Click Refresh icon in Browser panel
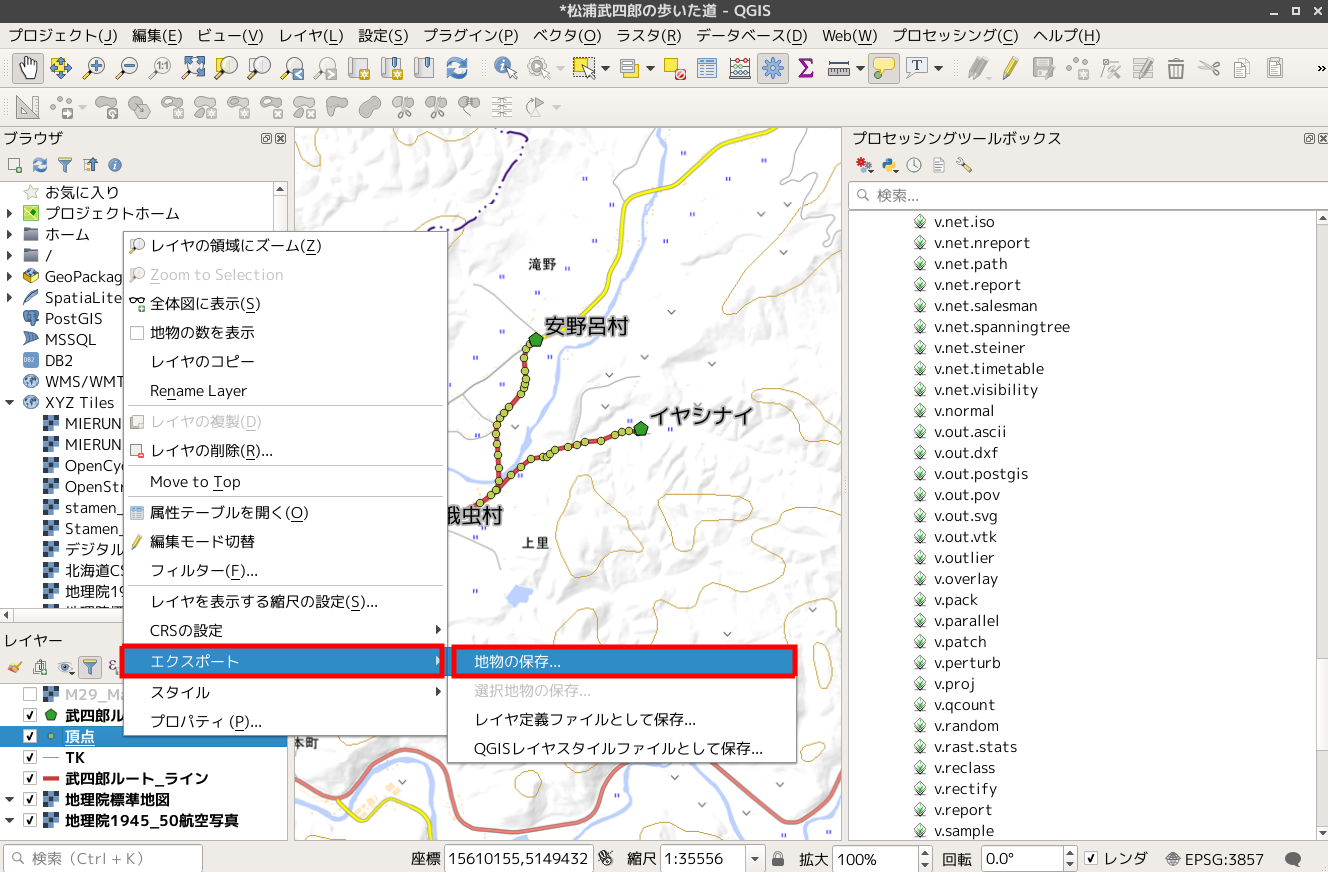 point(40,165)
